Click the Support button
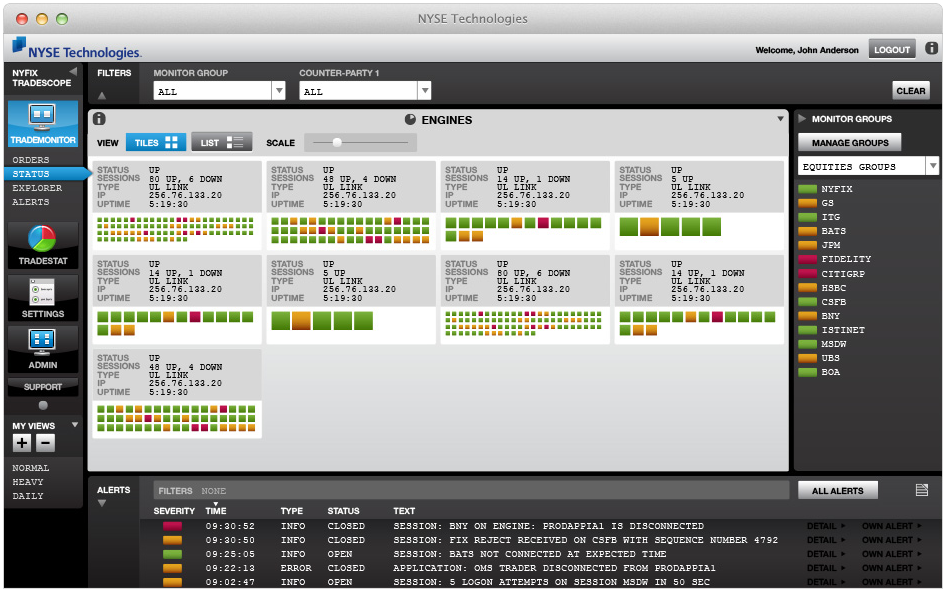Image resolution: width=944 pixels, height=590 pixels. pyautogui.click(x=43, y=387)
